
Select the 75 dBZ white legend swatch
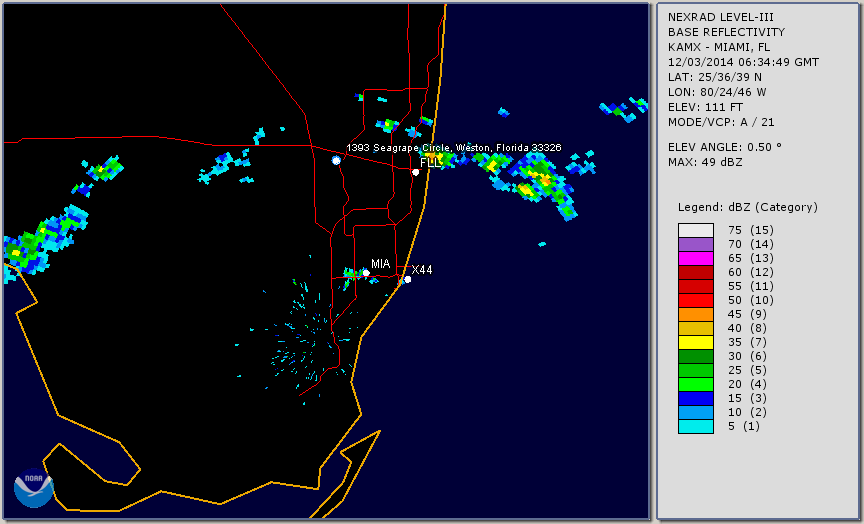[695, 230]
